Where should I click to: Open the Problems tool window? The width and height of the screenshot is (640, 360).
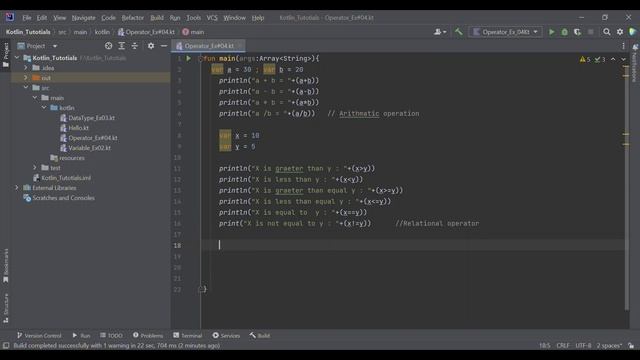148,336
